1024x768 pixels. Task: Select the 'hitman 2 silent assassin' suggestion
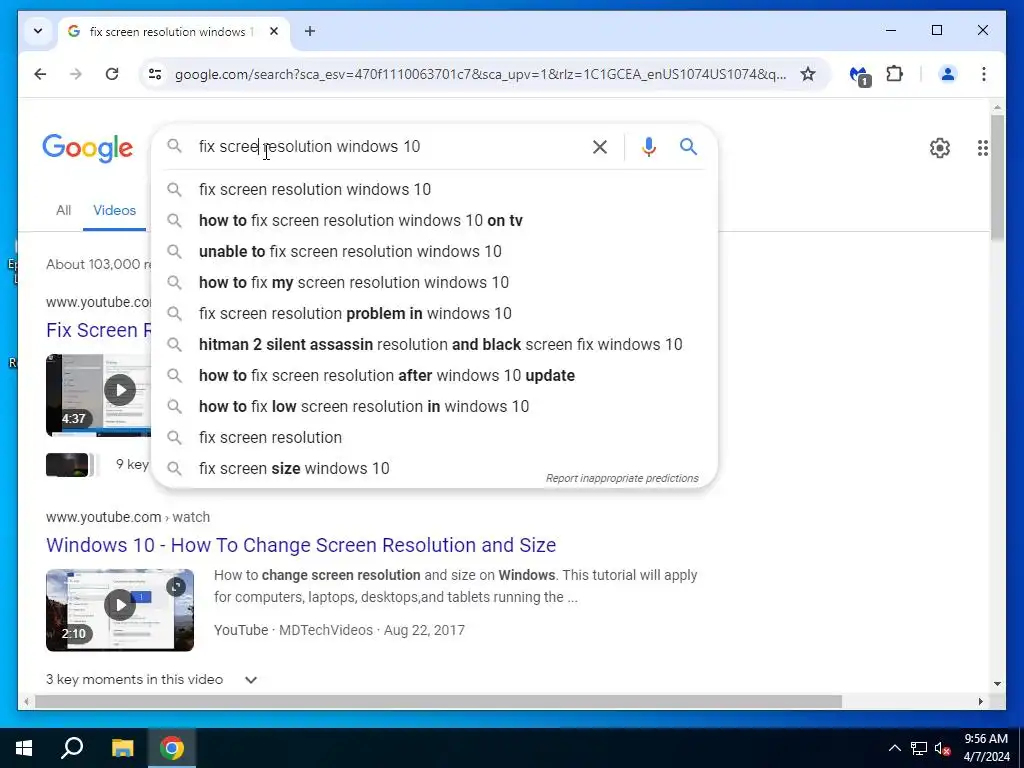pos(434,344)
